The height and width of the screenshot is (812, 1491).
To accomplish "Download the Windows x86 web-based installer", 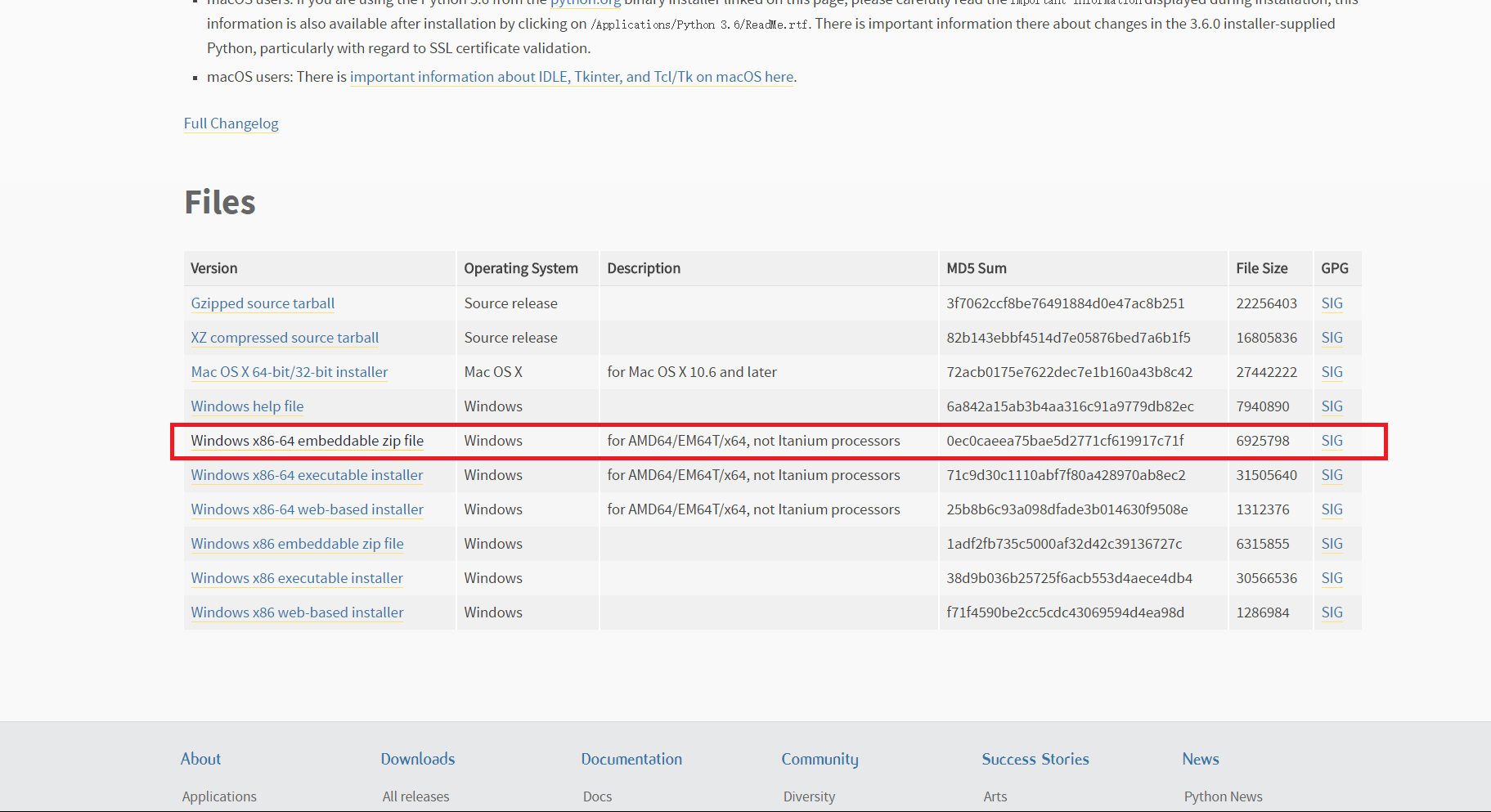I will [x=298, y=612].
